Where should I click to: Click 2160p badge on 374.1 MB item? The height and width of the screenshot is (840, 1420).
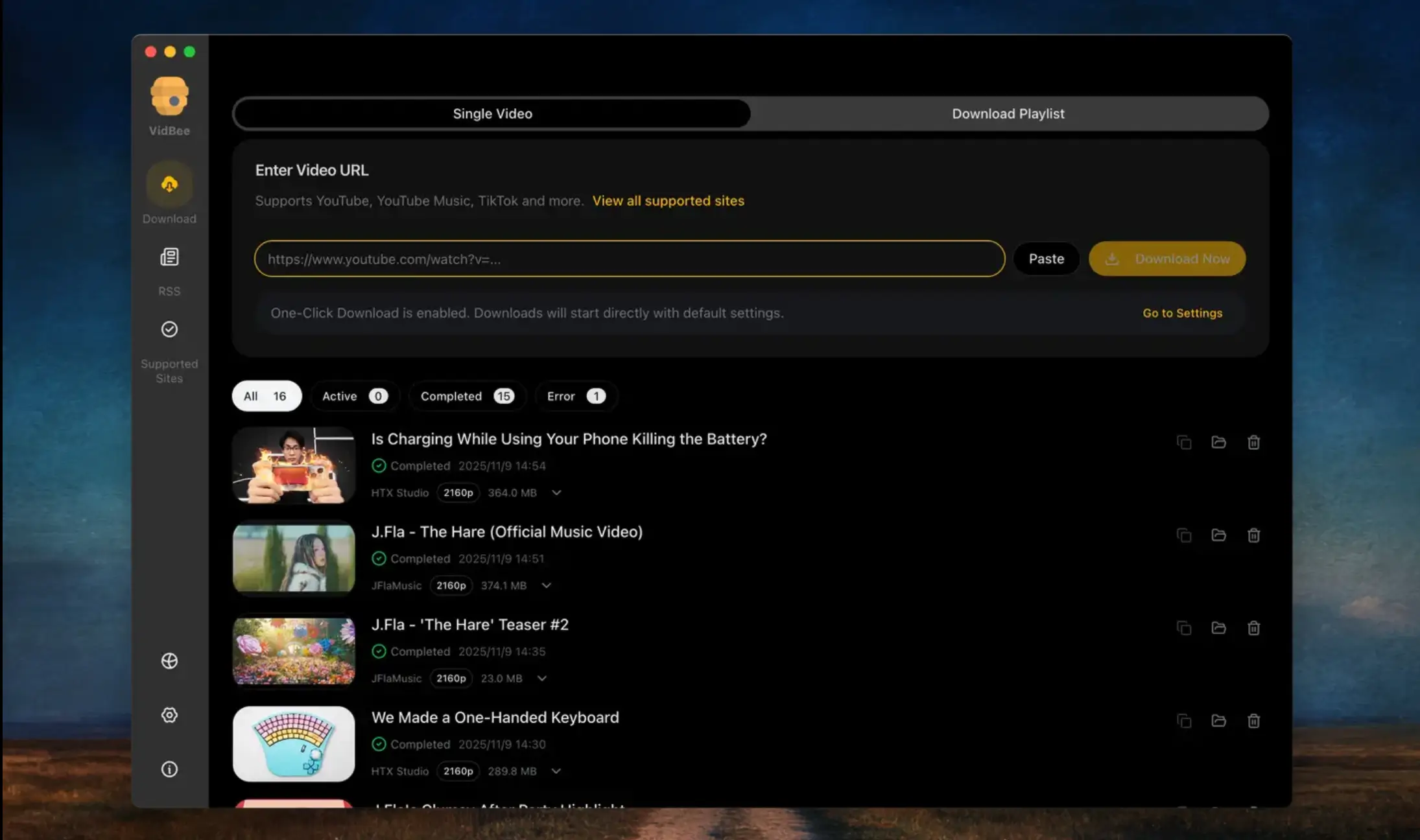[451, 585]
